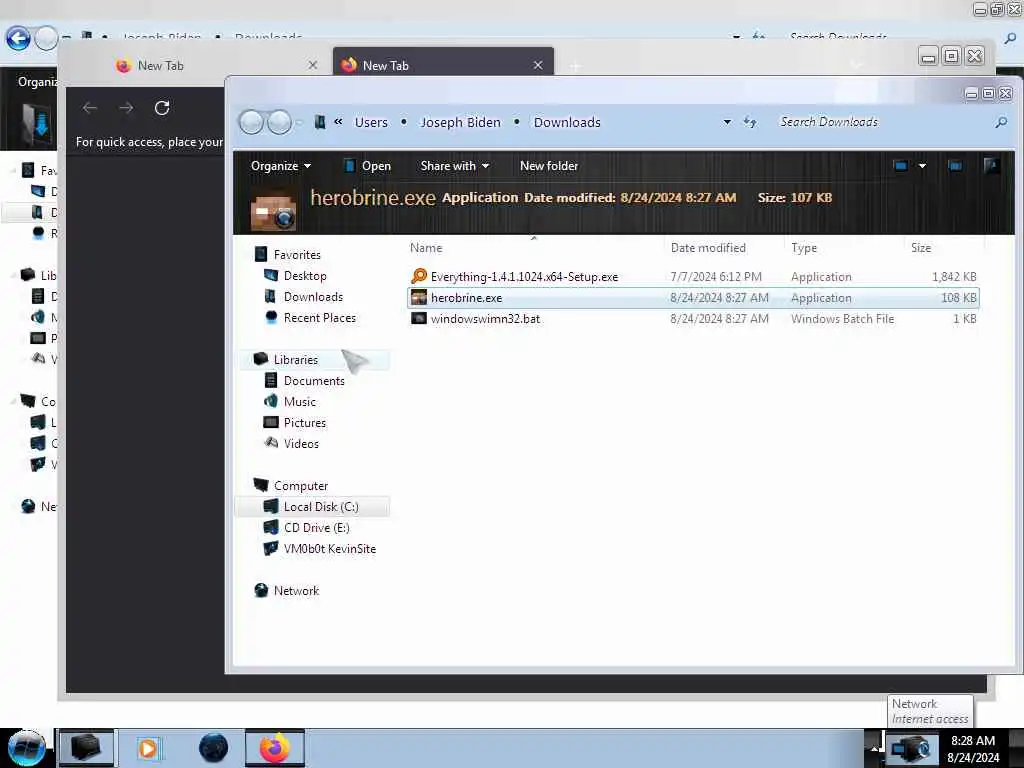This screenshot has height=768, width=1024.
Task: Click Firefox reload button
Action: point(162,108)
